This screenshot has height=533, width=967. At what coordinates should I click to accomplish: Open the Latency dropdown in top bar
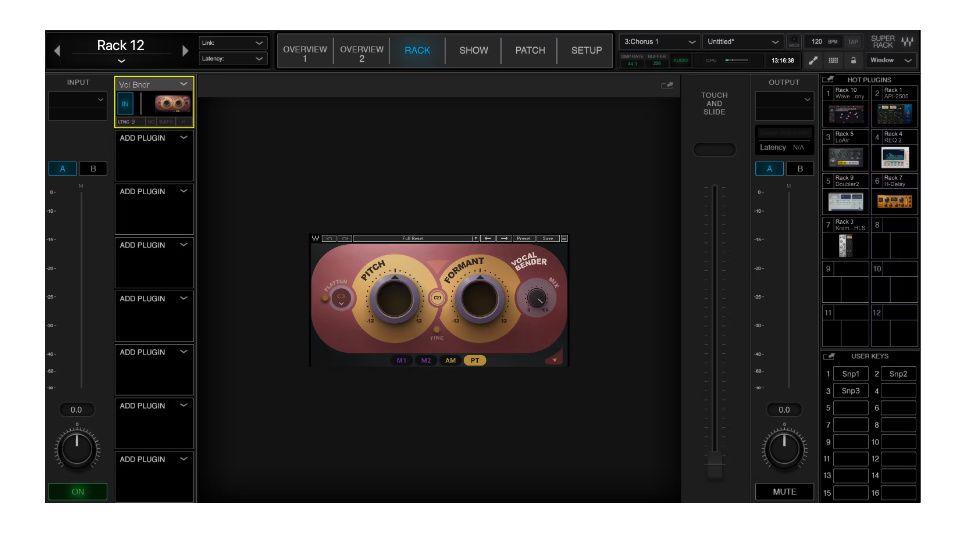[x=232, y=59]
